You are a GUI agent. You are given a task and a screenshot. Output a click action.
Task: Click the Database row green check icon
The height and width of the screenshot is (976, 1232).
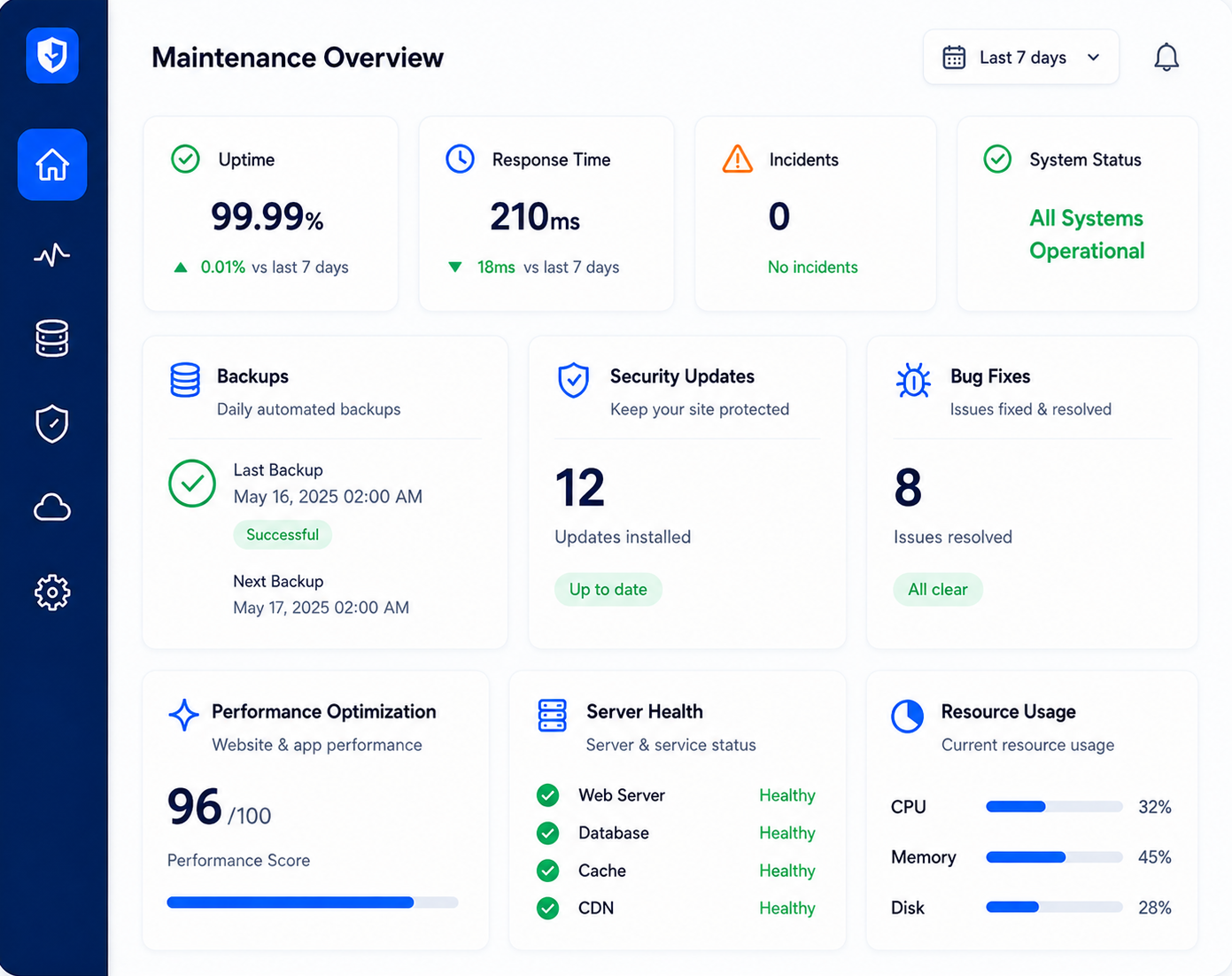pos(548,833)
